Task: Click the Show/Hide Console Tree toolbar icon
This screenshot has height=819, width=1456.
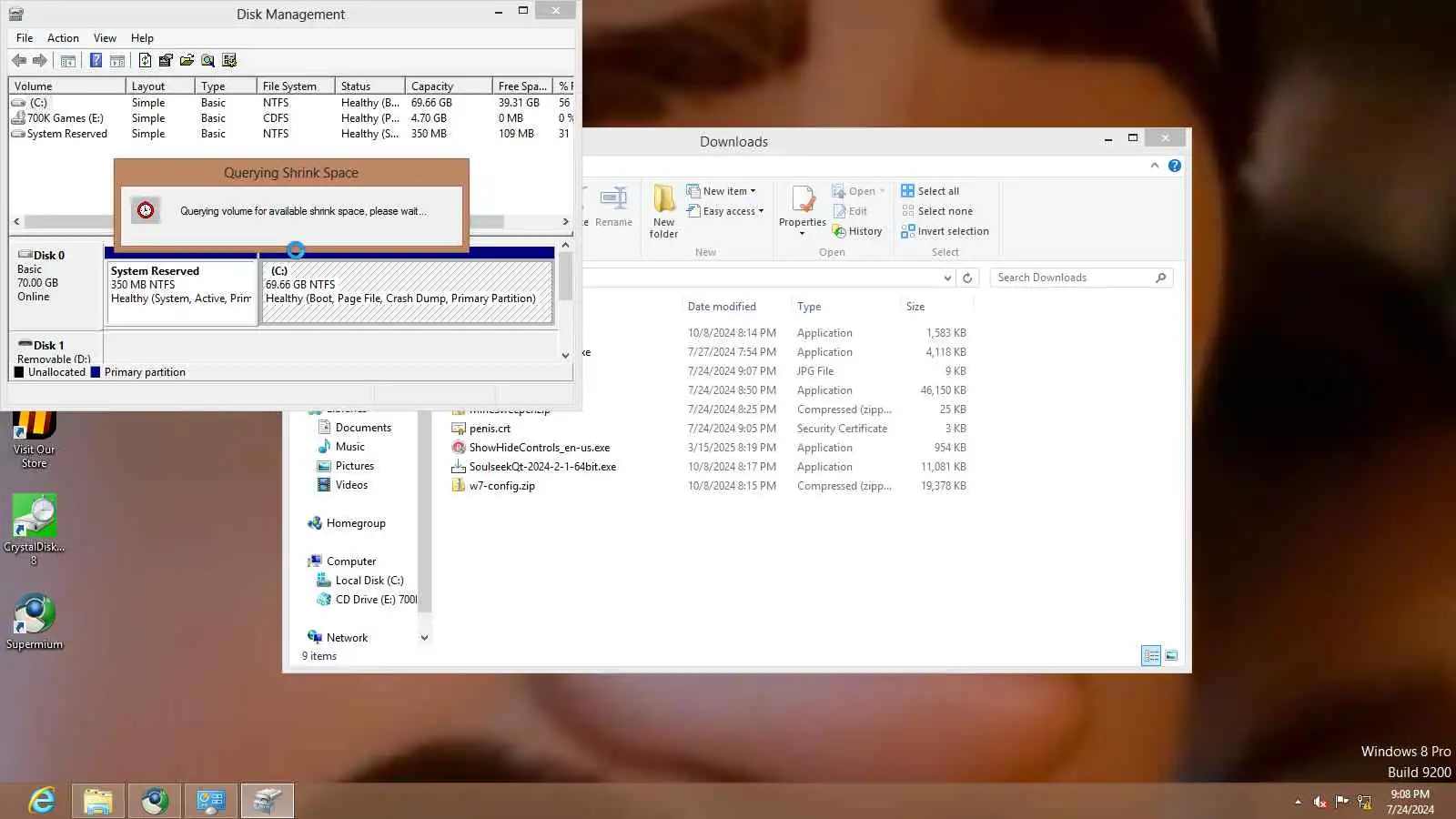Action: [x=68, y=61]
